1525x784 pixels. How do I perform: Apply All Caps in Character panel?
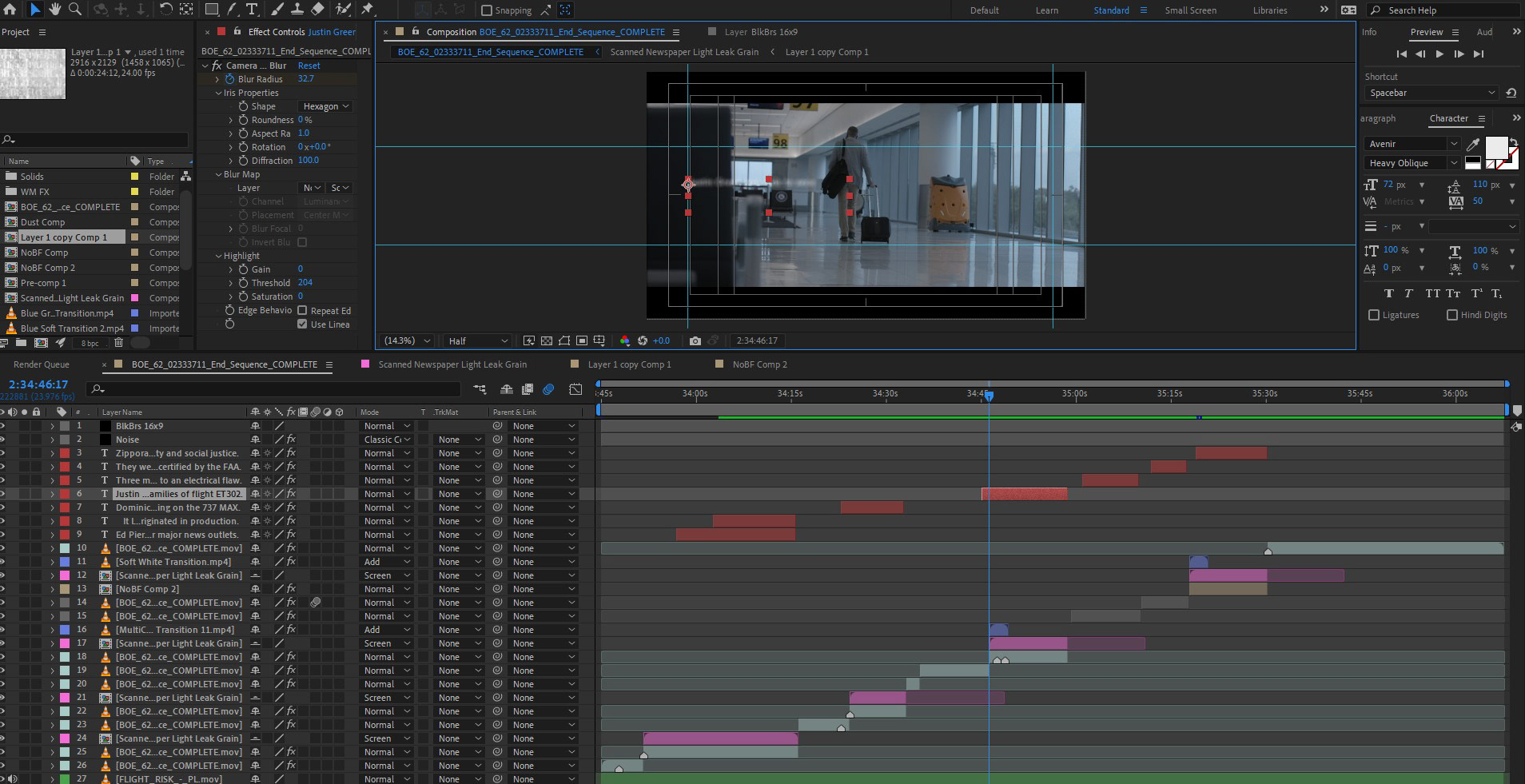click(1433, 293)
